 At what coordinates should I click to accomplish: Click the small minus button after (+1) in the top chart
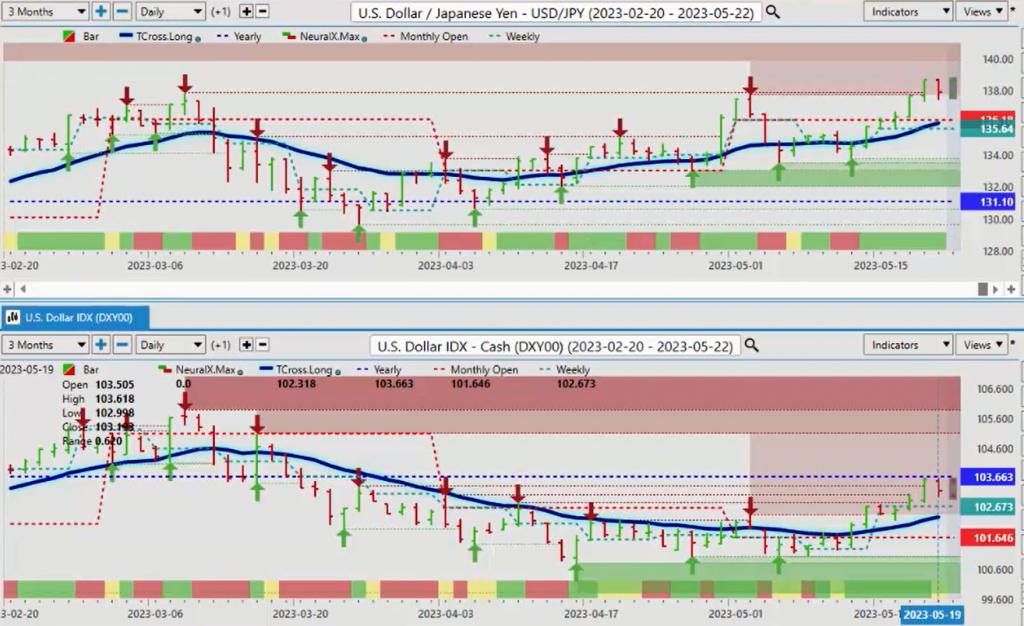tap(262, 11)
